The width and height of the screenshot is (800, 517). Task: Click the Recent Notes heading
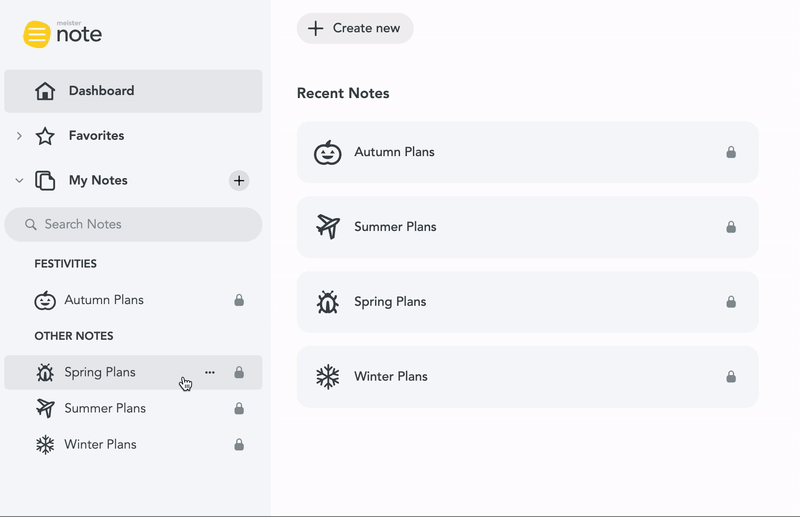point(343,93)
